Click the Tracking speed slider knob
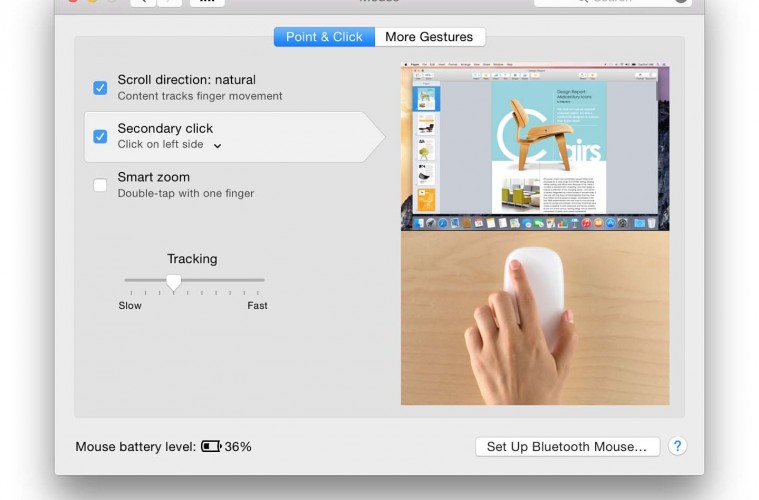Image resolution: width=759 pixels, height=500 pixels. 174,282
